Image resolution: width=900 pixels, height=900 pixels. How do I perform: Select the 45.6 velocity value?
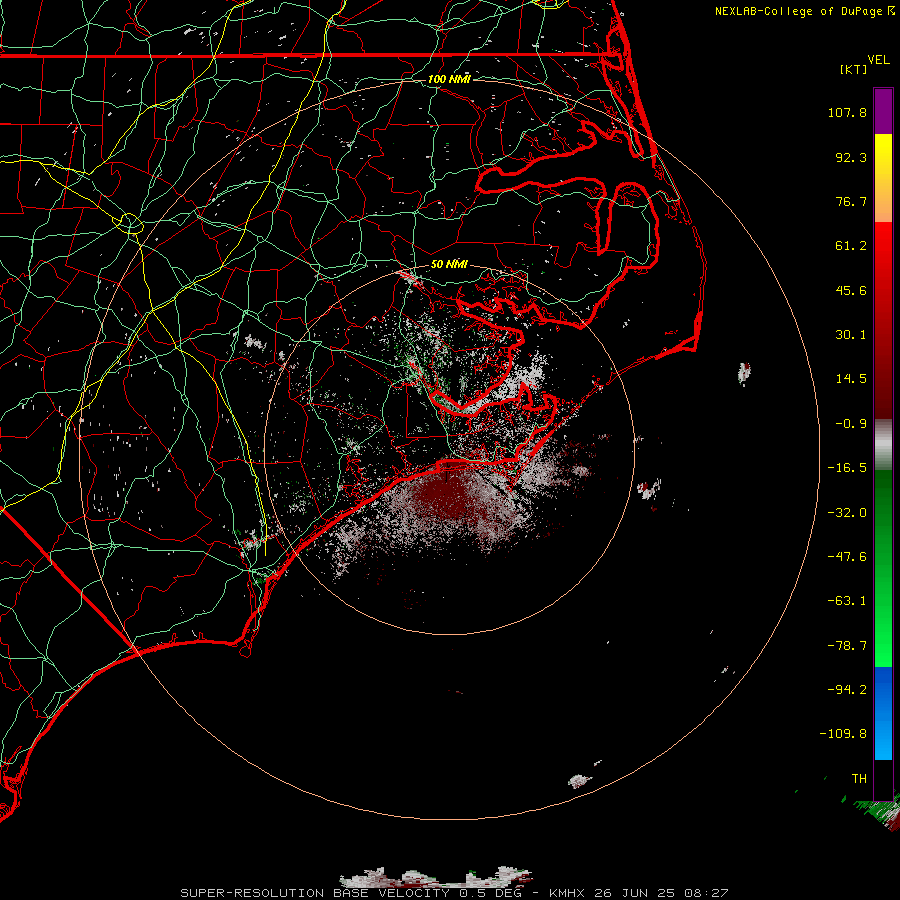pos(851,290)
